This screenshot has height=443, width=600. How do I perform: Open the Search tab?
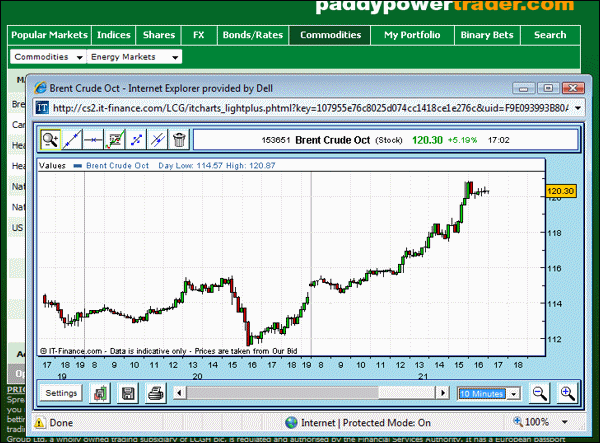click(550, 35)
